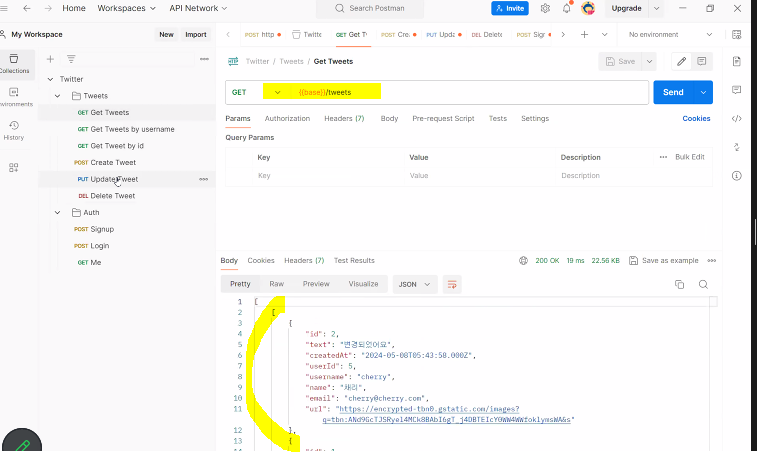Switch to the Authorization tab
This screenshot has height=452, width=757.
tap(287, 118)
